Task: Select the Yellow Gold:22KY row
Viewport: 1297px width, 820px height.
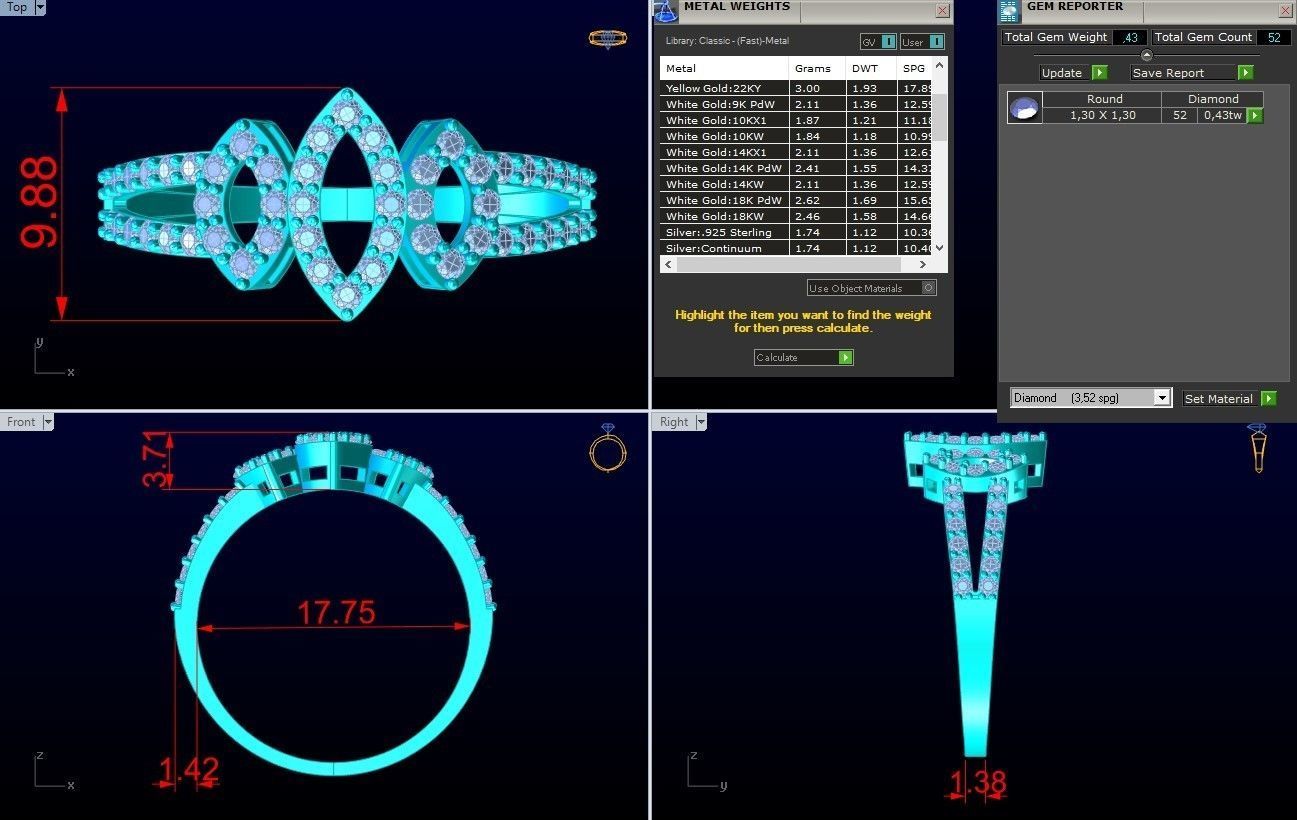Action: [796, 88]
